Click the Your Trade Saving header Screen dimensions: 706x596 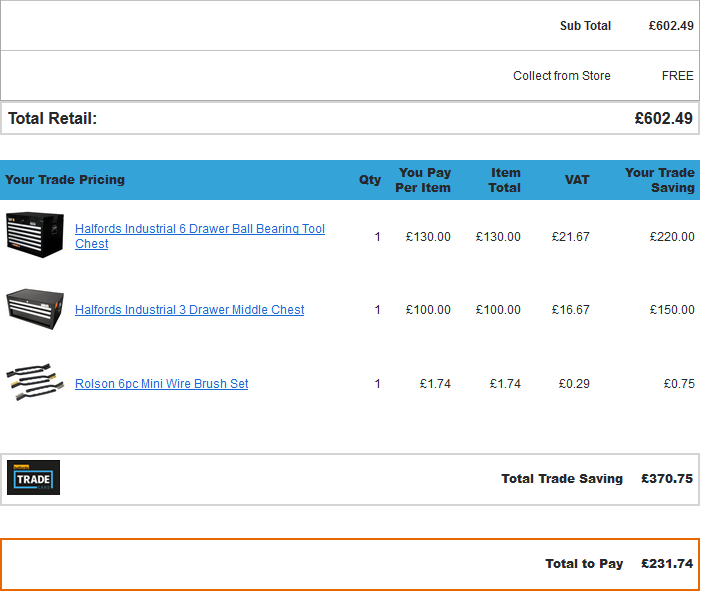click(660, 180)
